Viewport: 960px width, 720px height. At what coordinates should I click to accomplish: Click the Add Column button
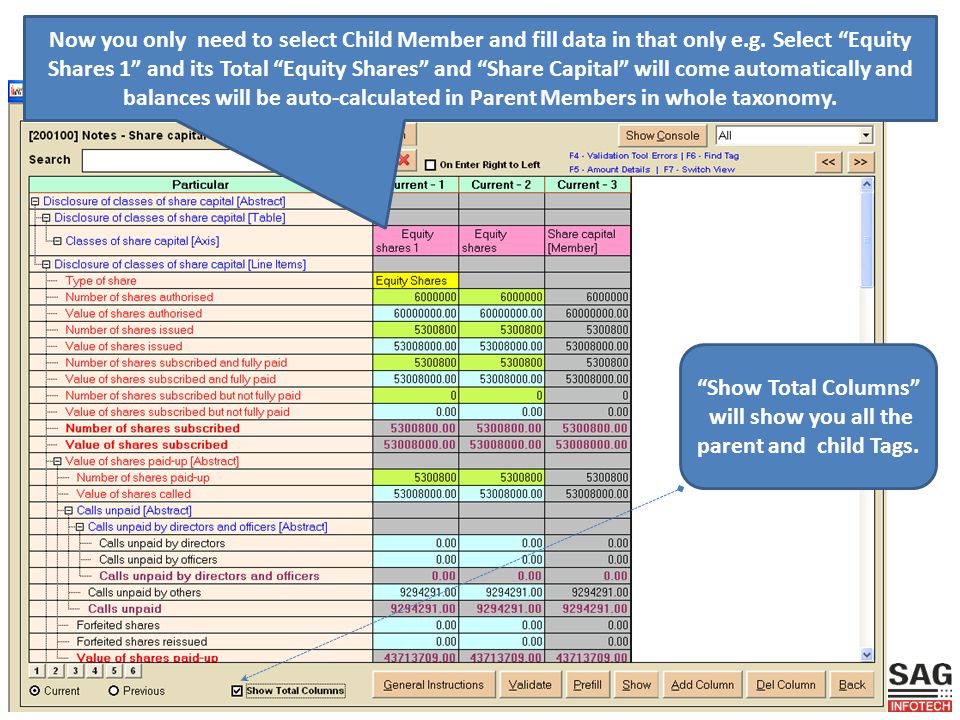point(702,684)
